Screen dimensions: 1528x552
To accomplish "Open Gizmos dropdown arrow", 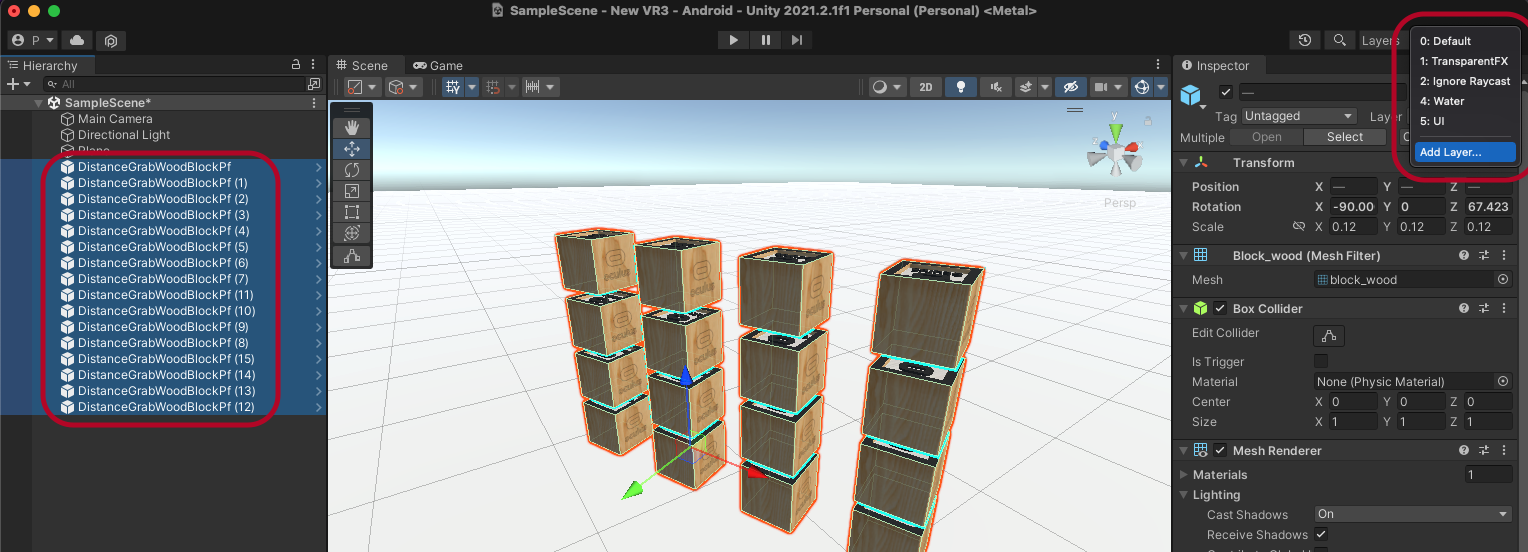I will click(x=1161, y=87).
